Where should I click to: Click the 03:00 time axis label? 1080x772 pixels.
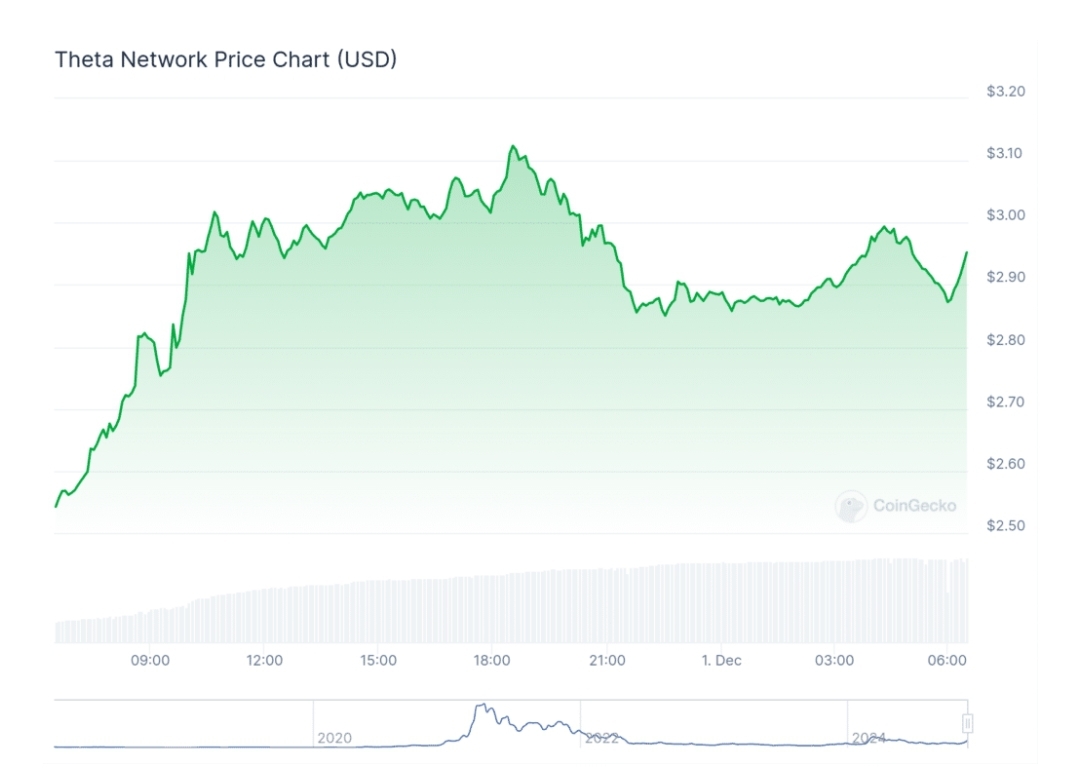[x=834, y=660]
